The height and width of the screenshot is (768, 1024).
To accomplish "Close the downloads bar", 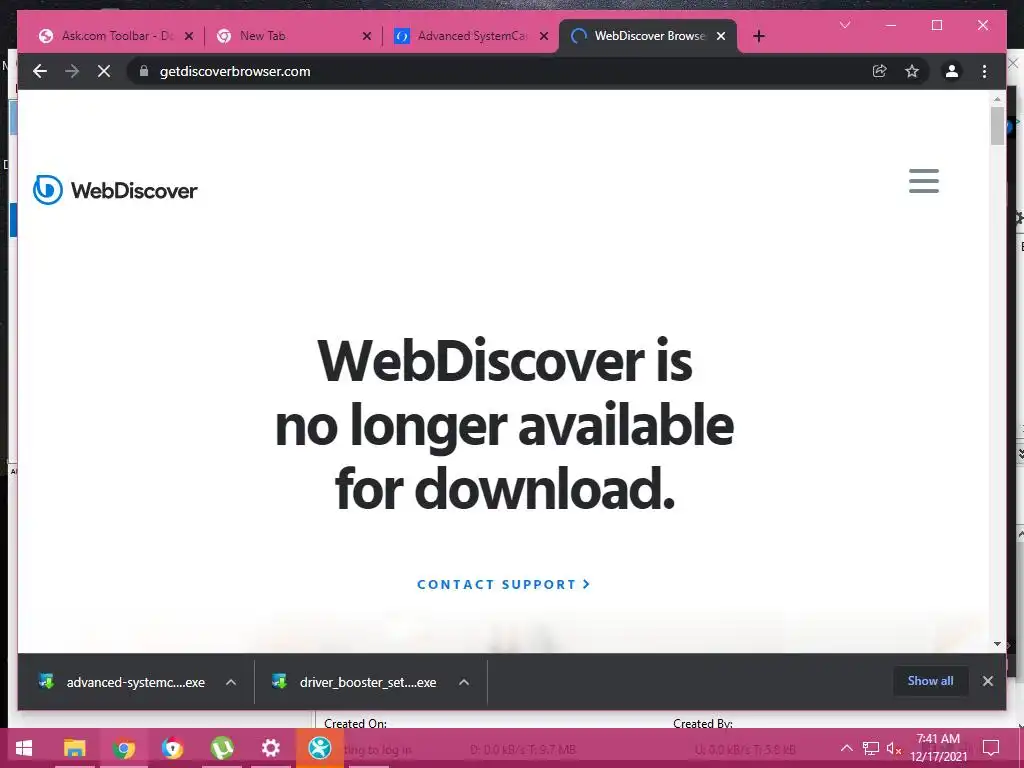I will (987, 680).
